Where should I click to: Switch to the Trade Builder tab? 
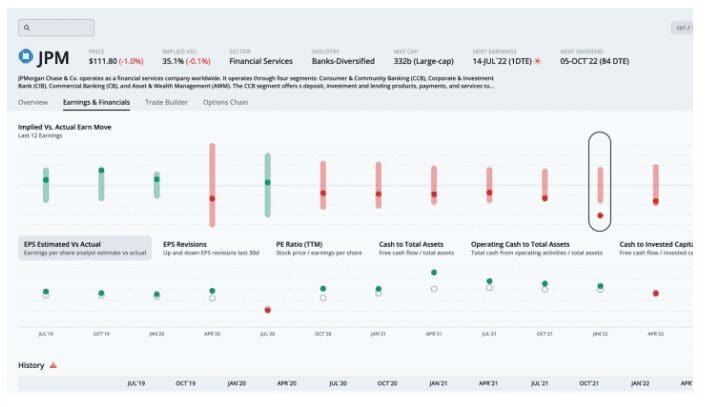click(x=167, y=102)
